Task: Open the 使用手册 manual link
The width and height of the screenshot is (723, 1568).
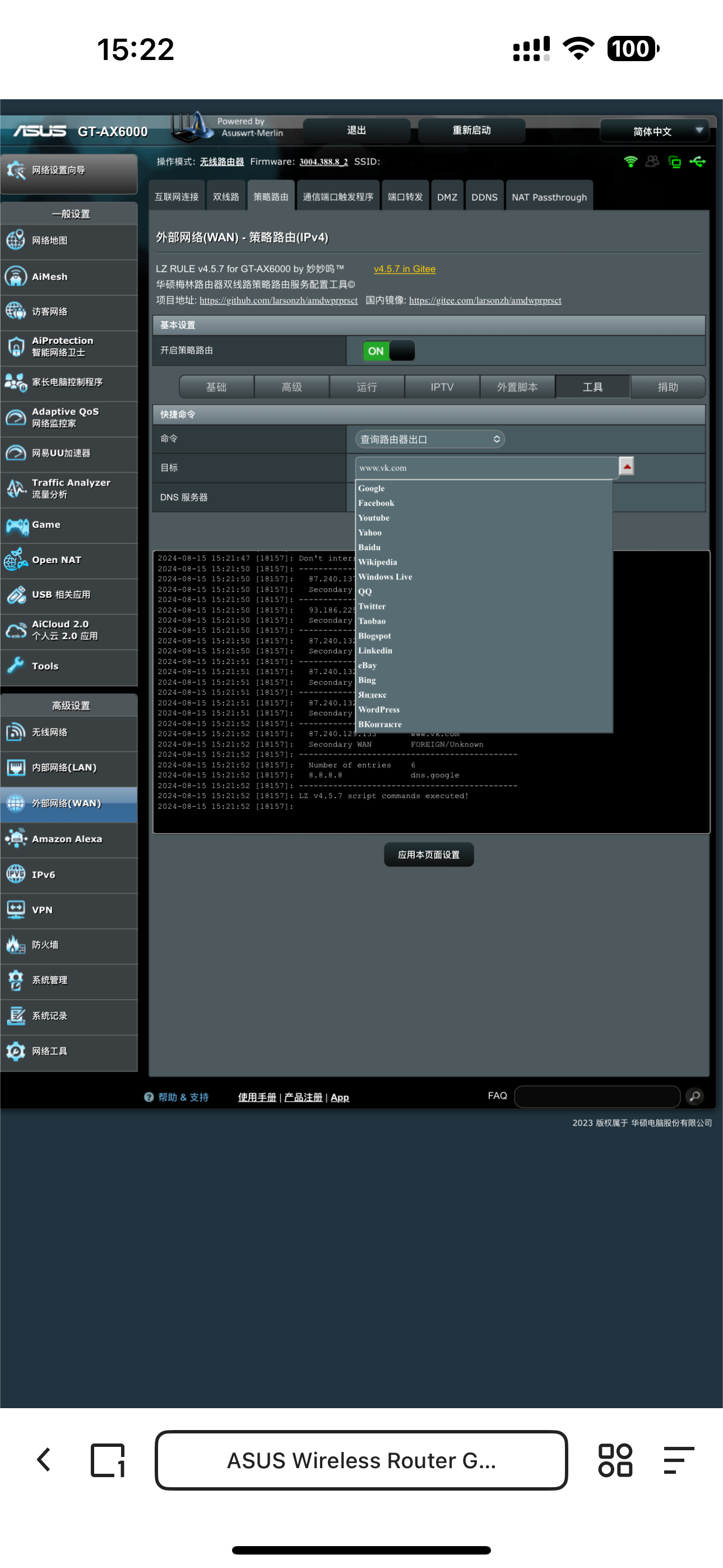Action: 257,1097
